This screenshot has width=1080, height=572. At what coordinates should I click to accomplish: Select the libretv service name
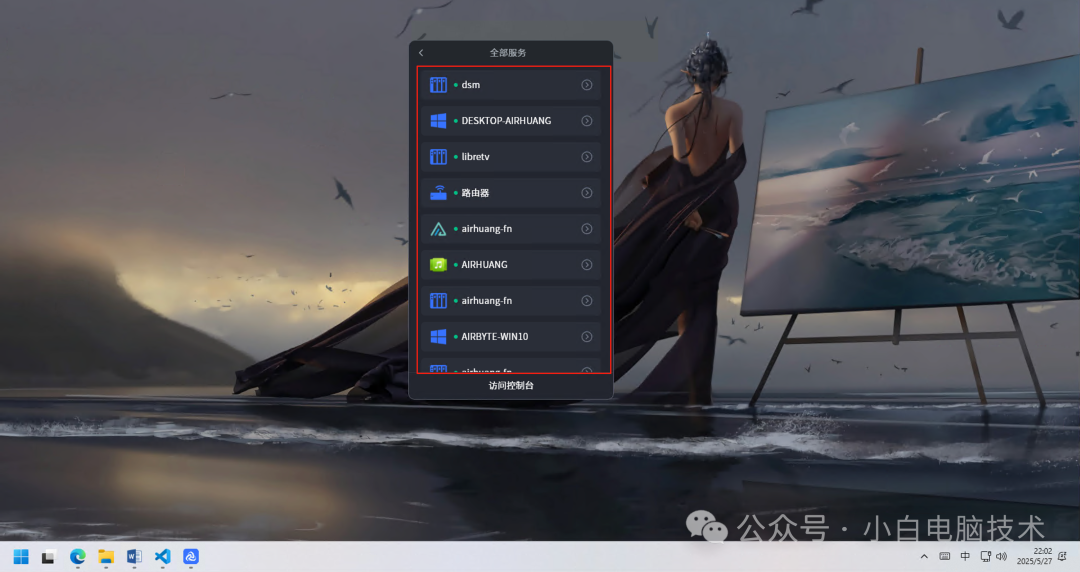475,156
